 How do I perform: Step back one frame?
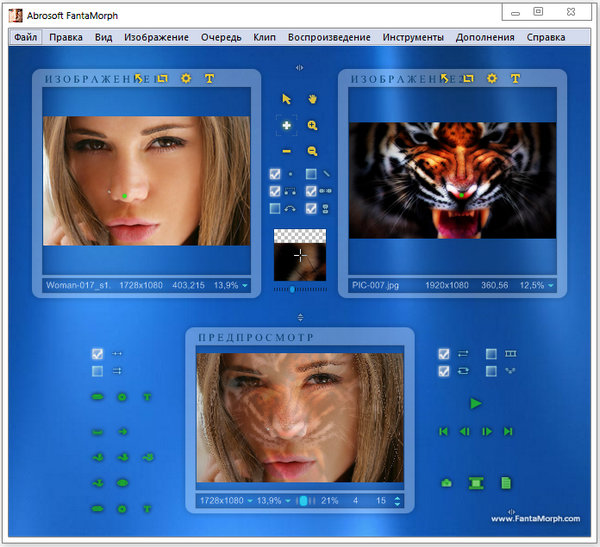[465, 432]
